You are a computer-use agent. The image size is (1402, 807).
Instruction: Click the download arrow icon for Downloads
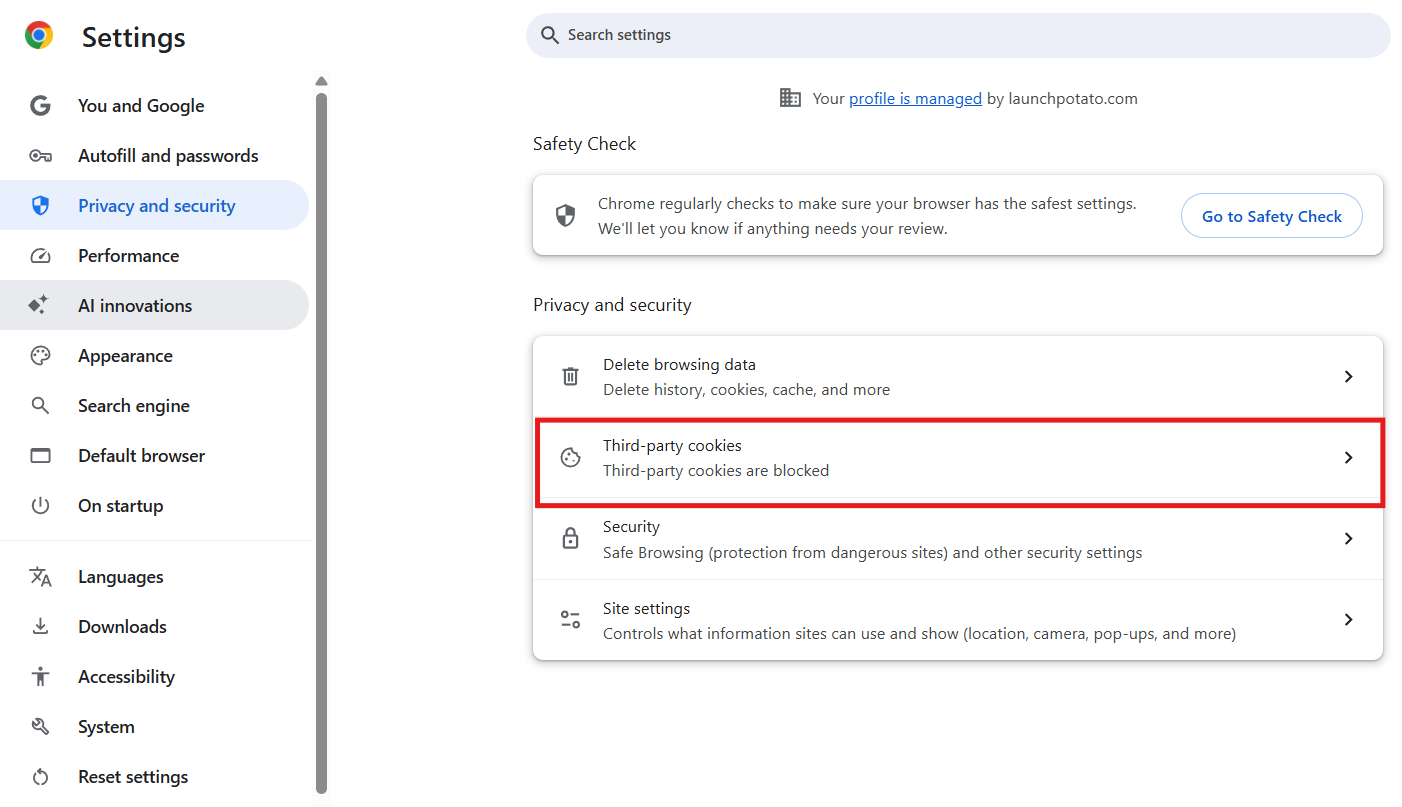pyautogui.click(x=40, y=627)
